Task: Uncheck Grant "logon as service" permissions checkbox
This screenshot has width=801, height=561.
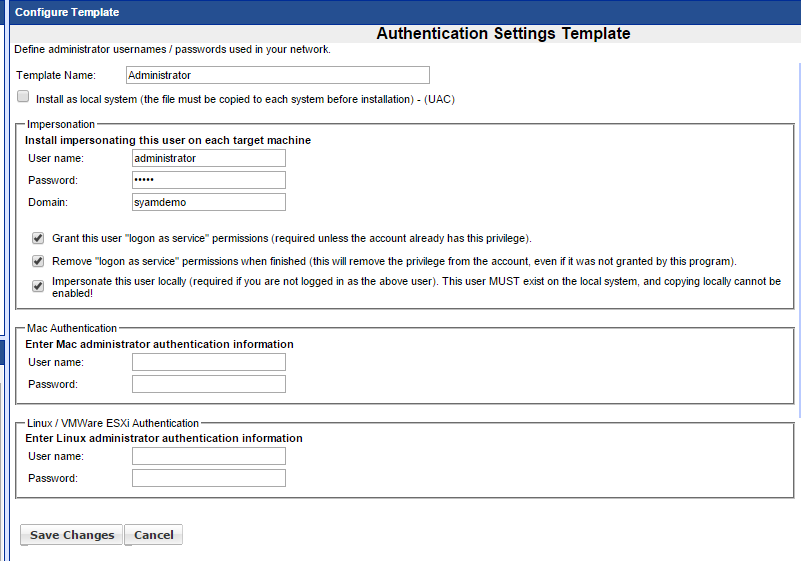Action: pos(38,238)
